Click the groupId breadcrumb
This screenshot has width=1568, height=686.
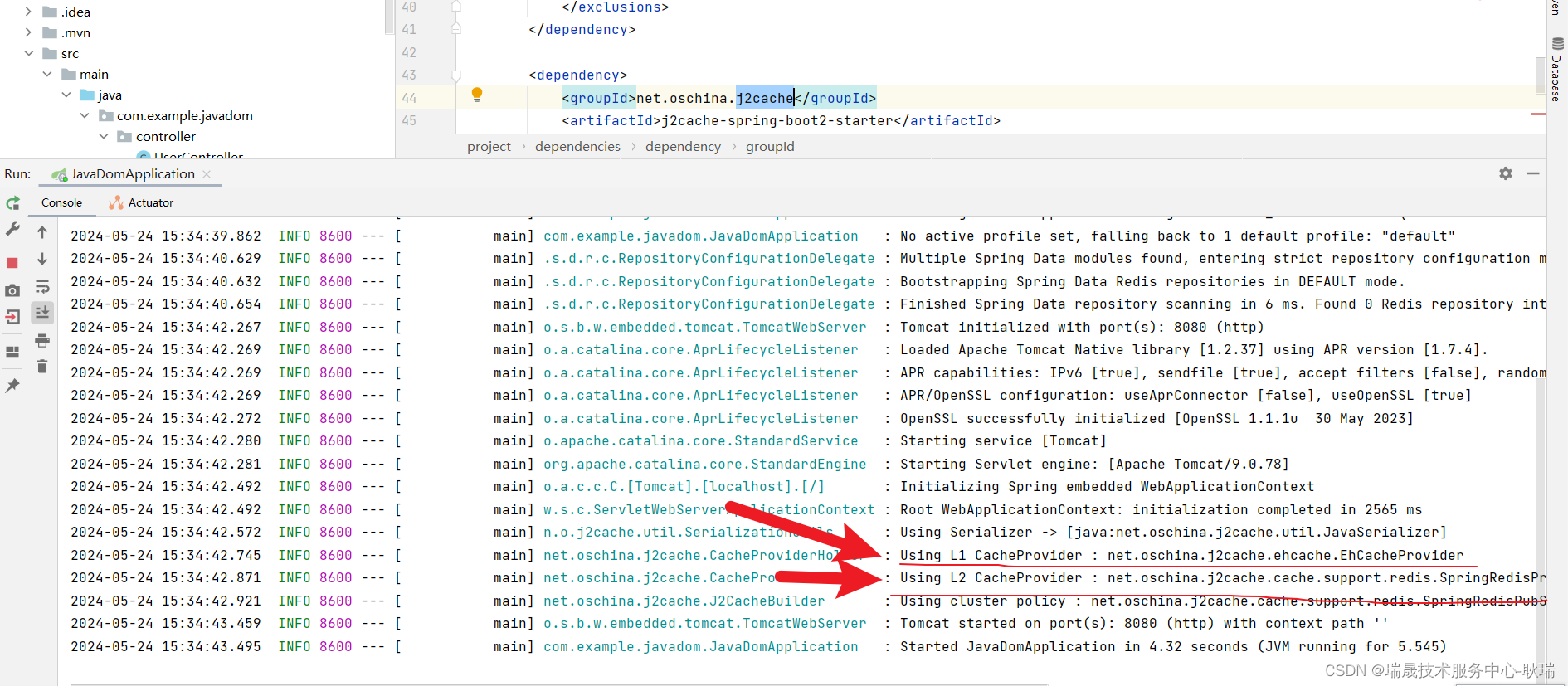point(770,146)
